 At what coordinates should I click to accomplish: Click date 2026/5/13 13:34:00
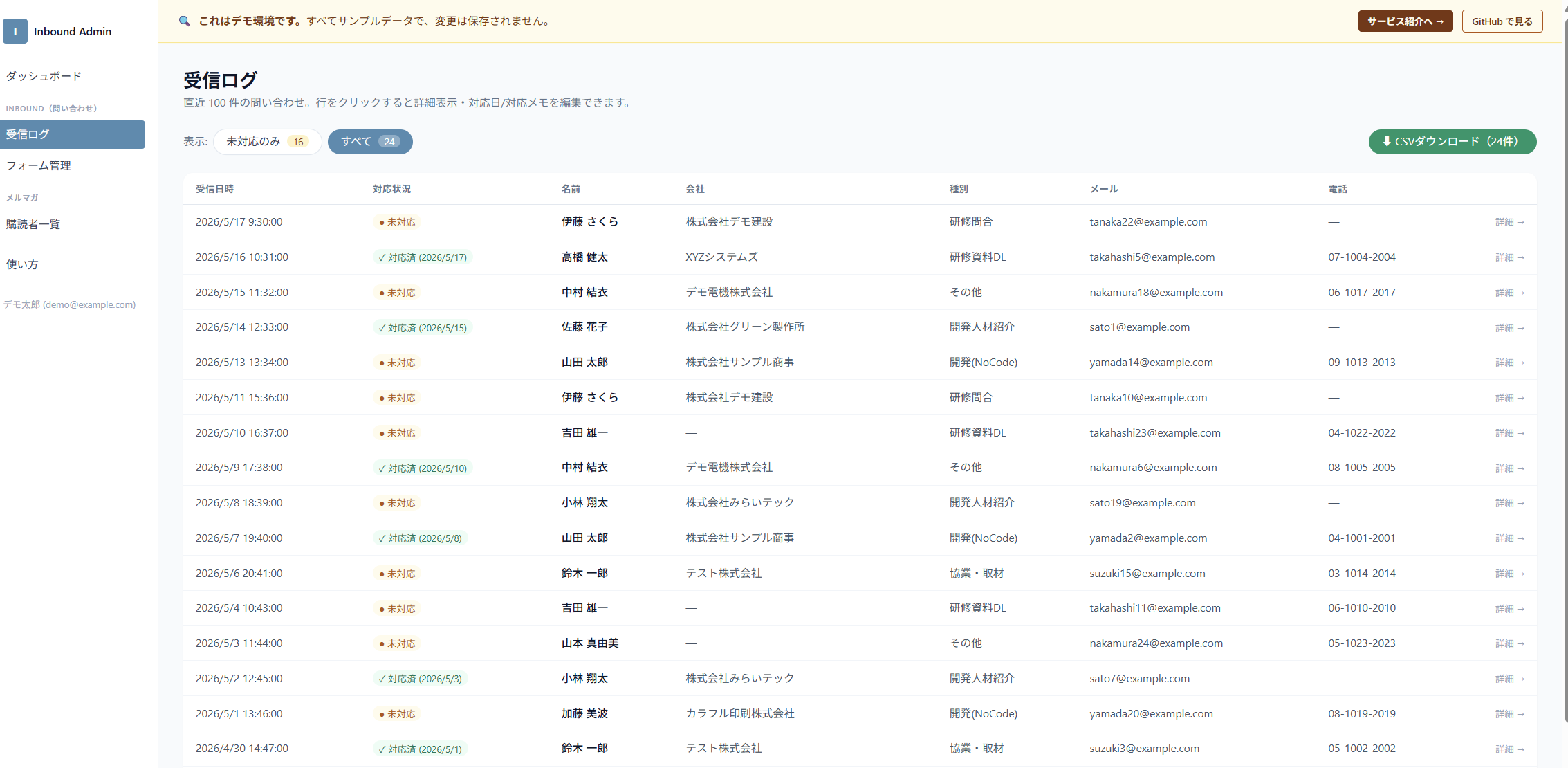242,363
